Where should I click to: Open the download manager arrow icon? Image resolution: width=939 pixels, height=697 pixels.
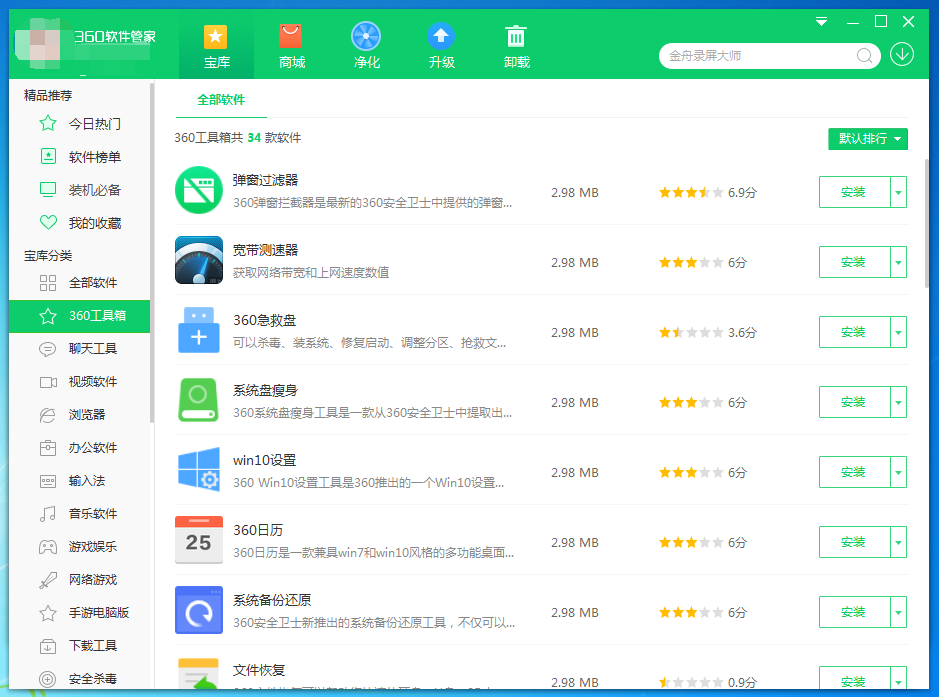[x=901, y=54]
